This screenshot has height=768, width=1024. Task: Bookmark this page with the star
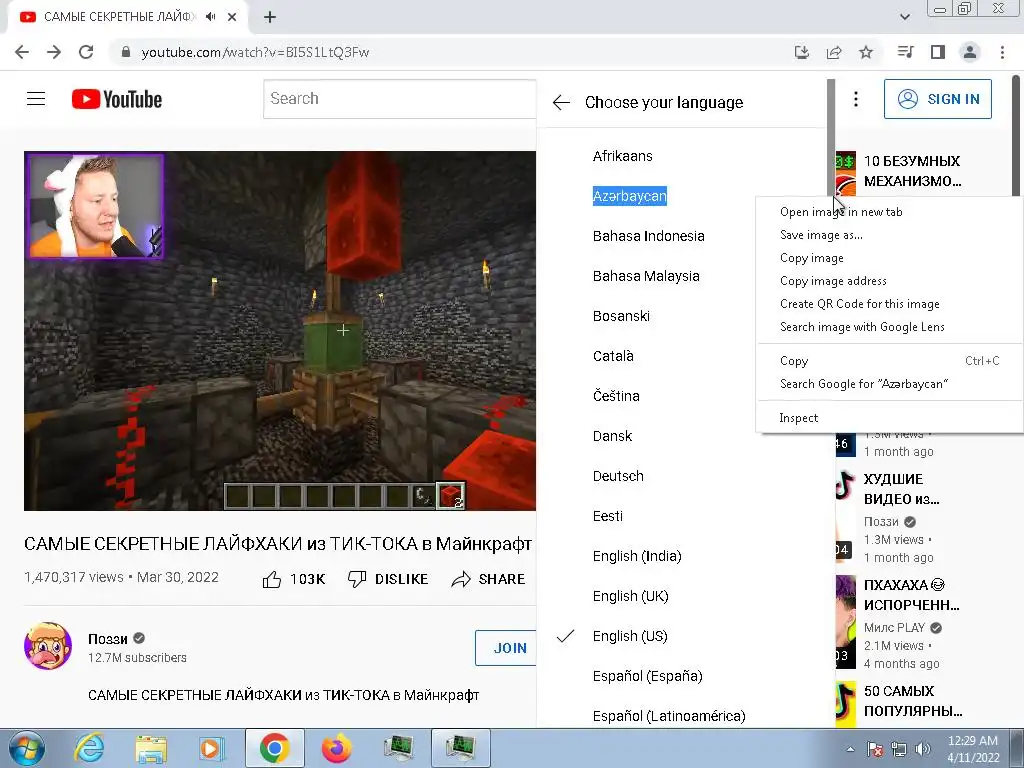866,52
